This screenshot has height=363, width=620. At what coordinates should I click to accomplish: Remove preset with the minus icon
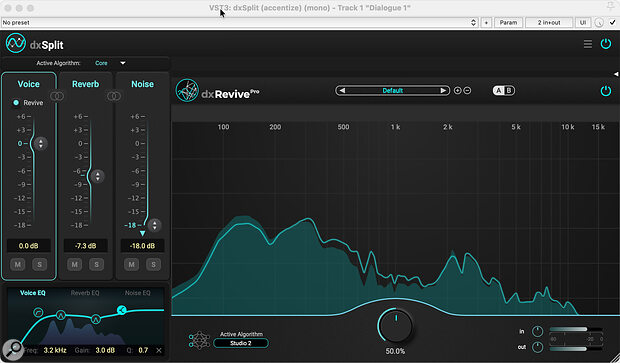pos(467,91)
